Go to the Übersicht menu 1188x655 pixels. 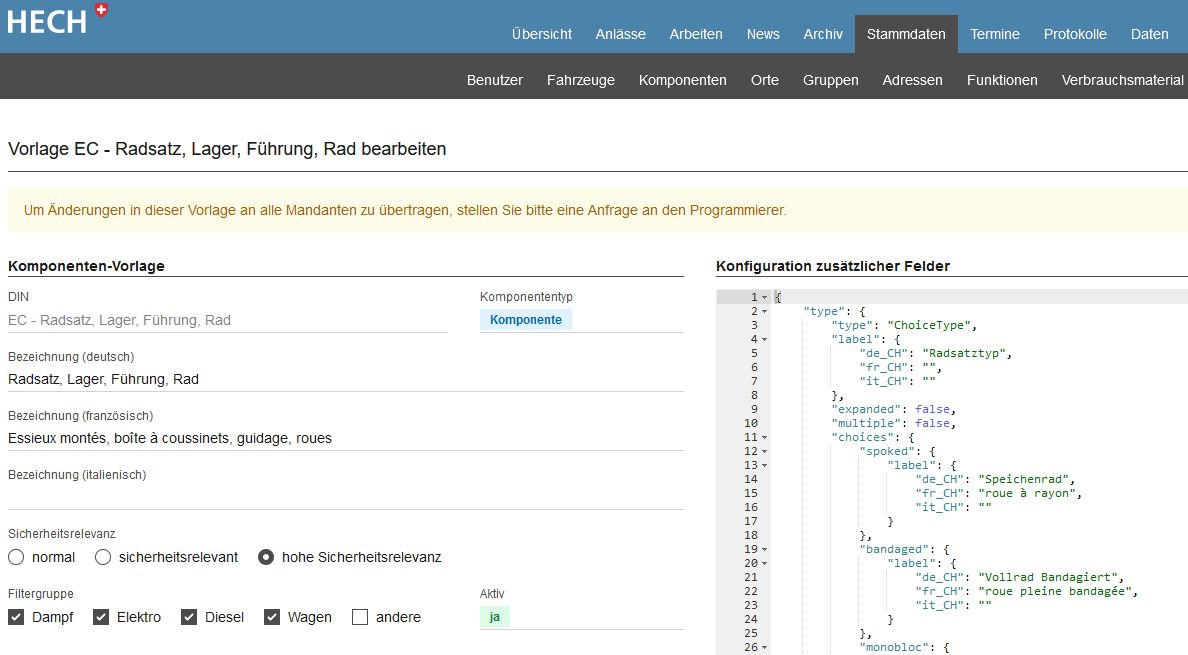coord(541,34)
